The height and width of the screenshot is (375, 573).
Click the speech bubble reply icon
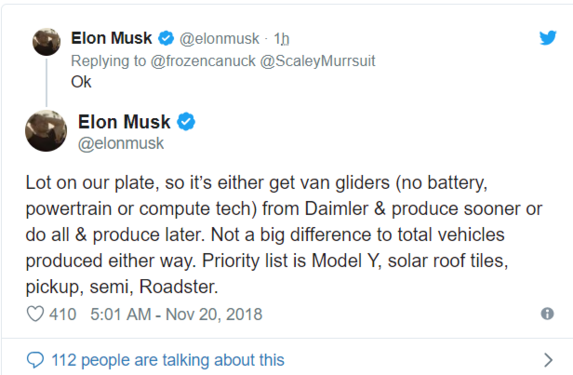(x=35, y=360)
